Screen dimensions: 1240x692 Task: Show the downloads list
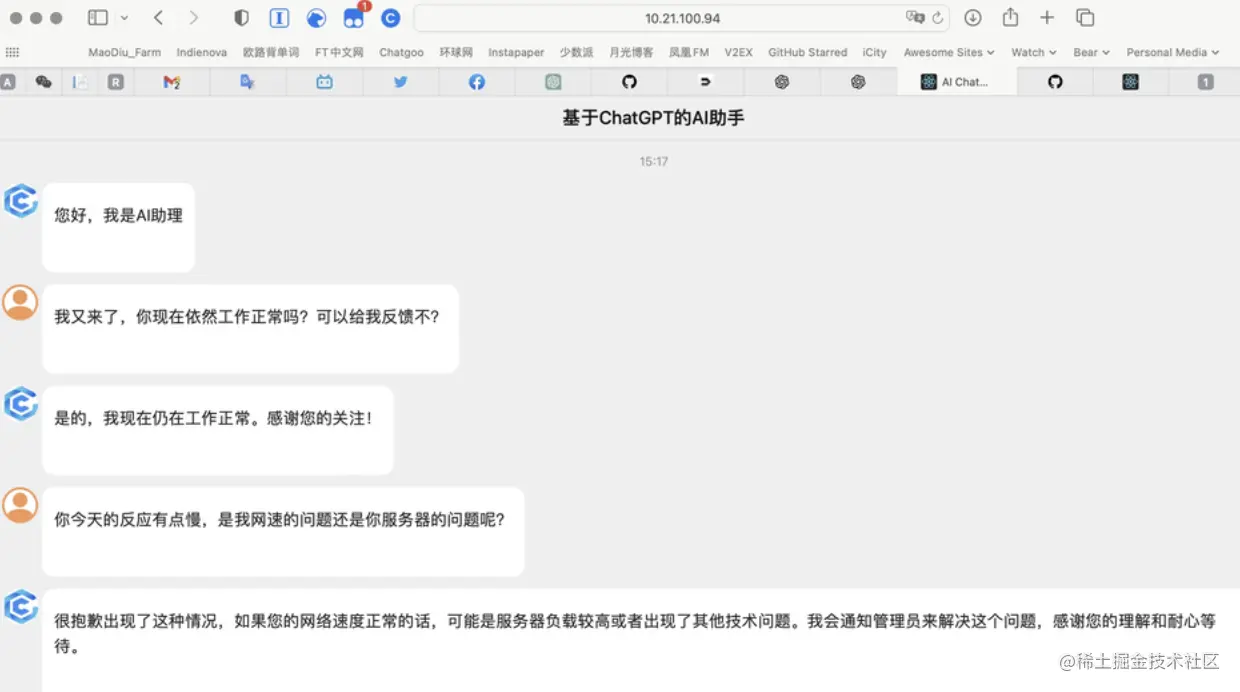[x=972, y=18]
